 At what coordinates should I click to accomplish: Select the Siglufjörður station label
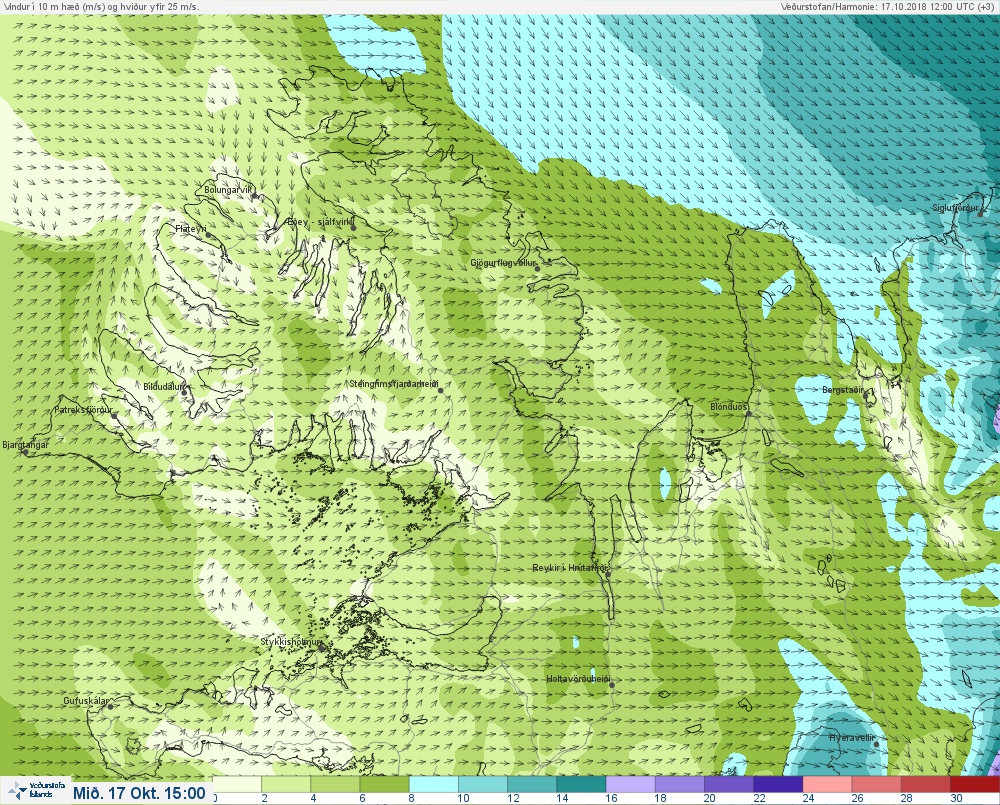click(x=955, y=208)
